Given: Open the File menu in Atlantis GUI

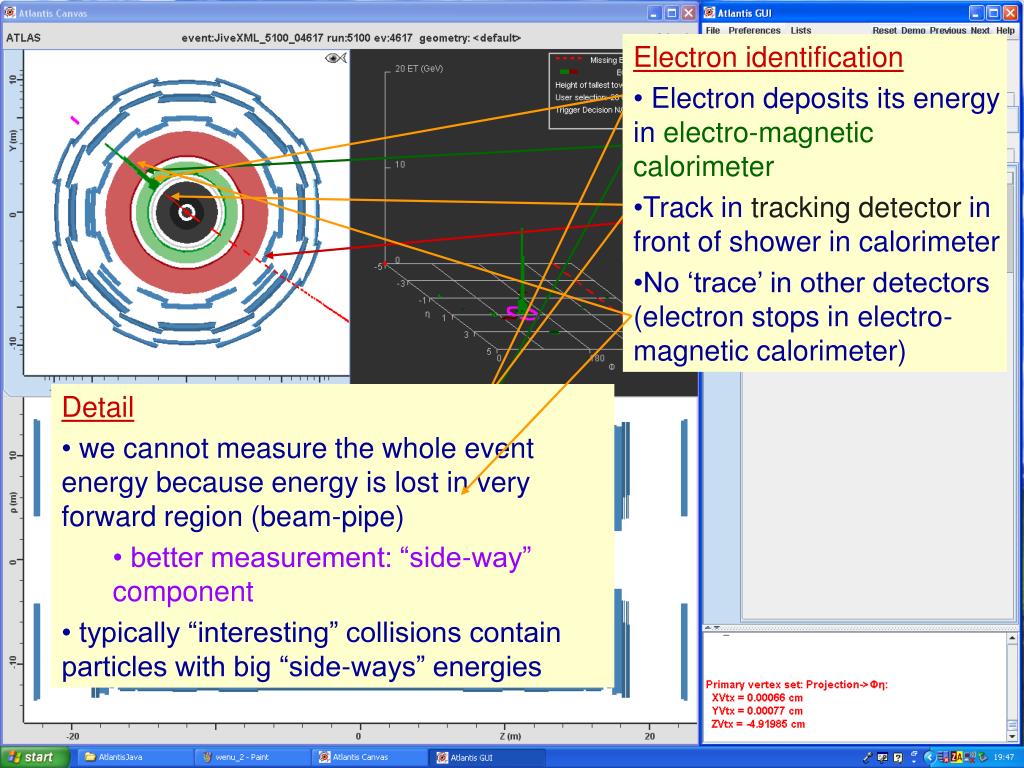Looking at the screenshot, I should [713, 31].
